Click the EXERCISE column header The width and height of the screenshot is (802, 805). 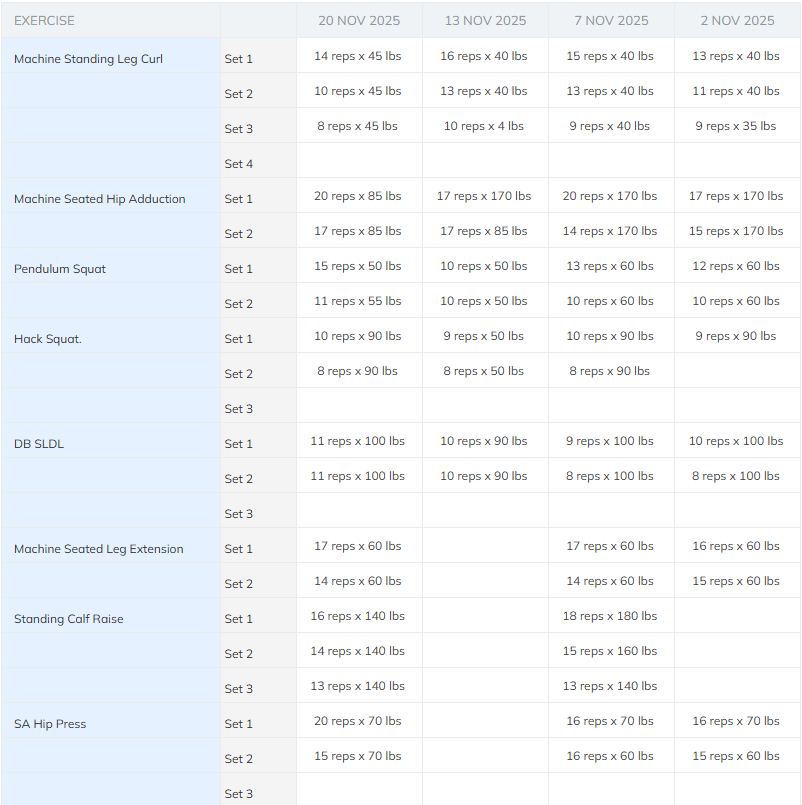point(44,21)
